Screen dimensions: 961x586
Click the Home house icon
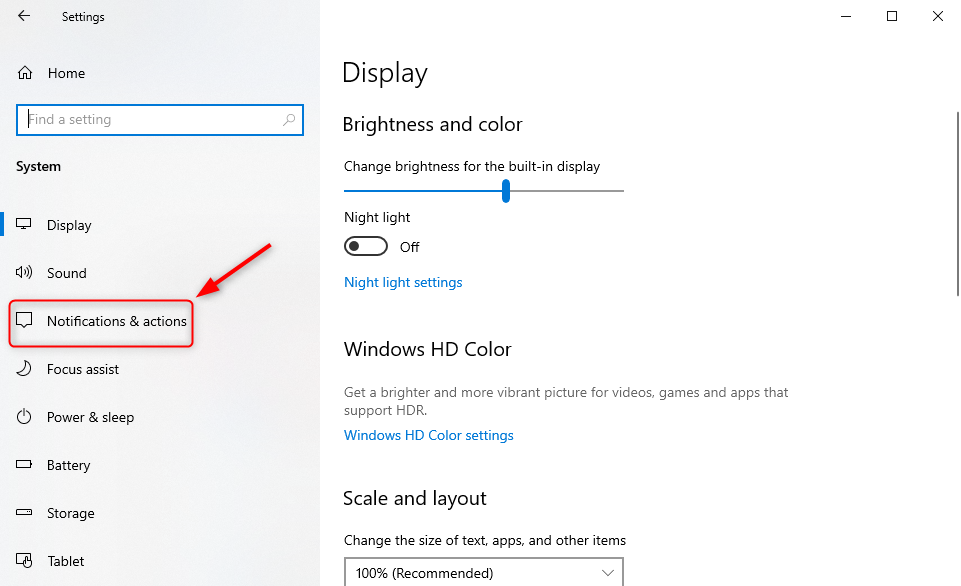25,73
